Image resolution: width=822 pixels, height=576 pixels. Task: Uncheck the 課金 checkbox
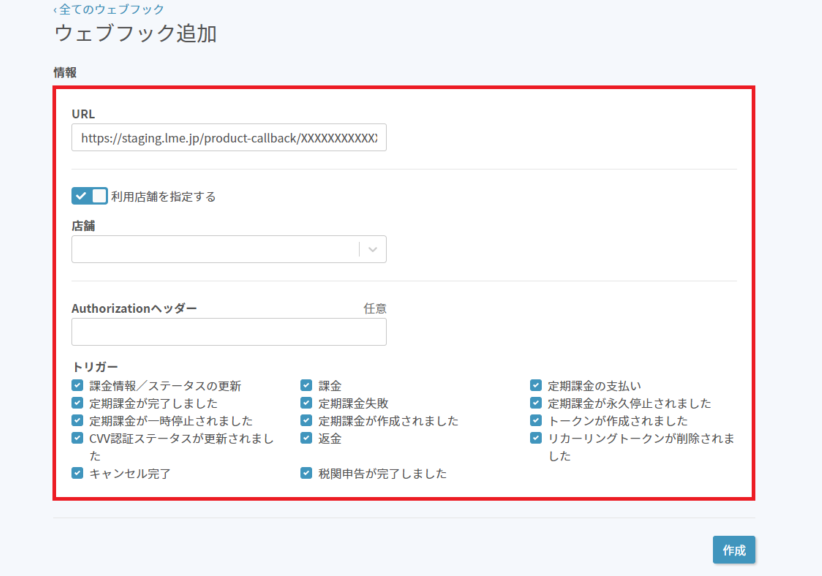click(x=307, y=386)
